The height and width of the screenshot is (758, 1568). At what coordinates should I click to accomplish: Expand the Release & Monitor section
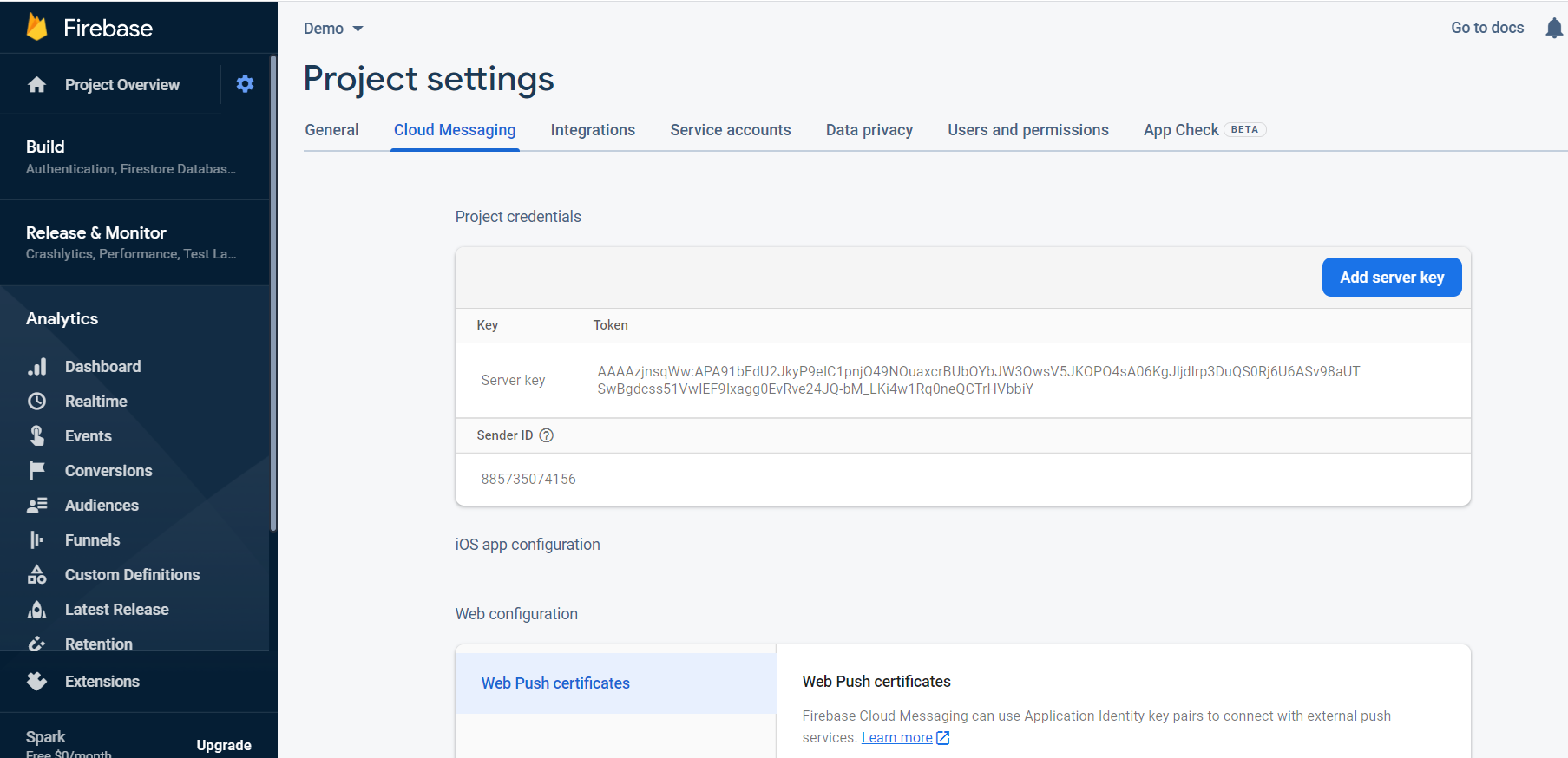tap(134, 243)
